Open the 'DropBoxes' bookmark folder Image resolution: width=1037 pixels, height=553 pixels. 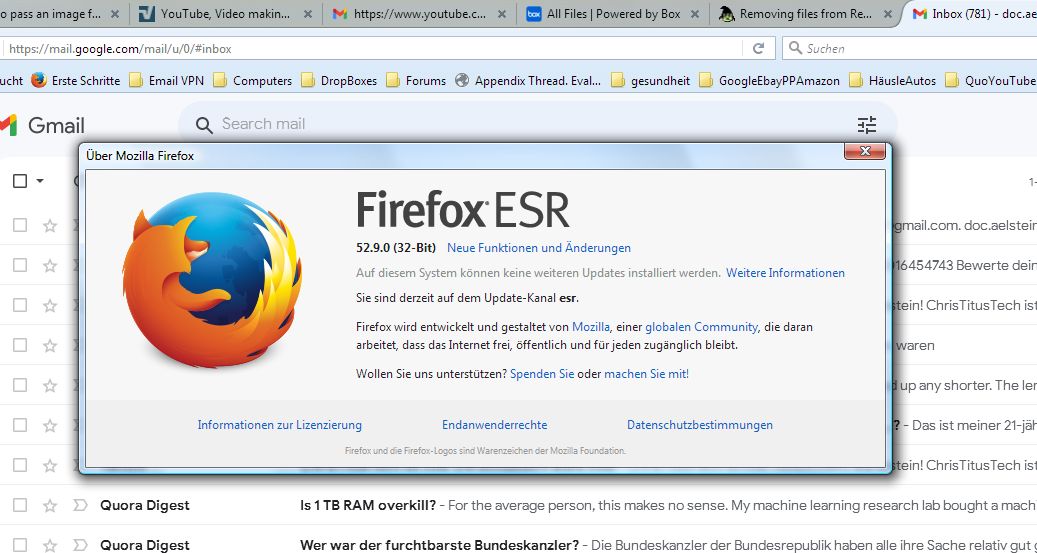[x=339, y=81]
